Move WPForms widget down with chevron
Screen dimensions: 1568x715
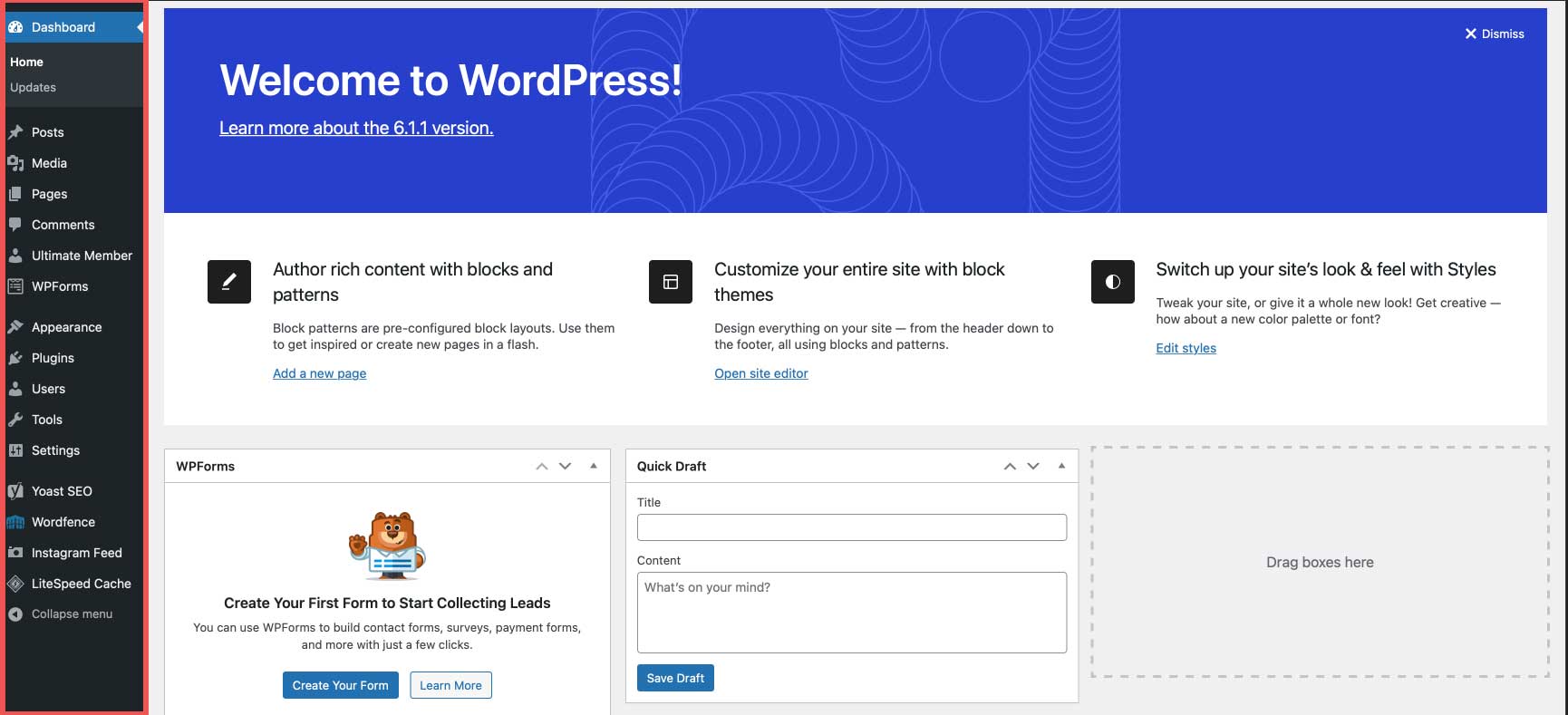pos(566,466)
